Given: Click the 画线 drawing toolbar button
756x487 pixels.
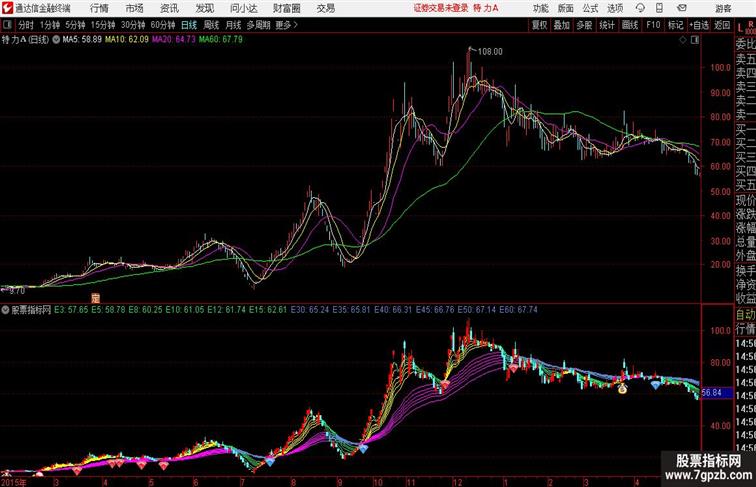Looking at the screenshot, I should click(x=630, y=25).
